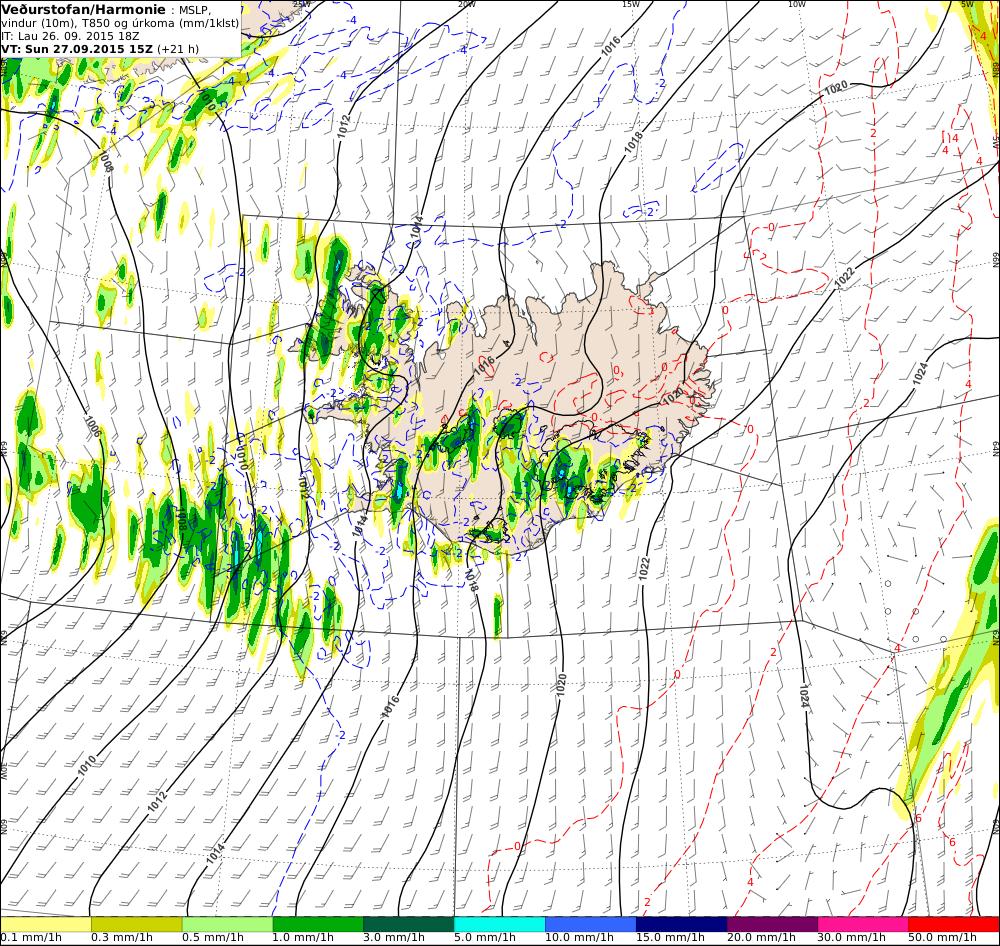Choose the blue 10.0 mm/1h legend swatch

point(591,924)
